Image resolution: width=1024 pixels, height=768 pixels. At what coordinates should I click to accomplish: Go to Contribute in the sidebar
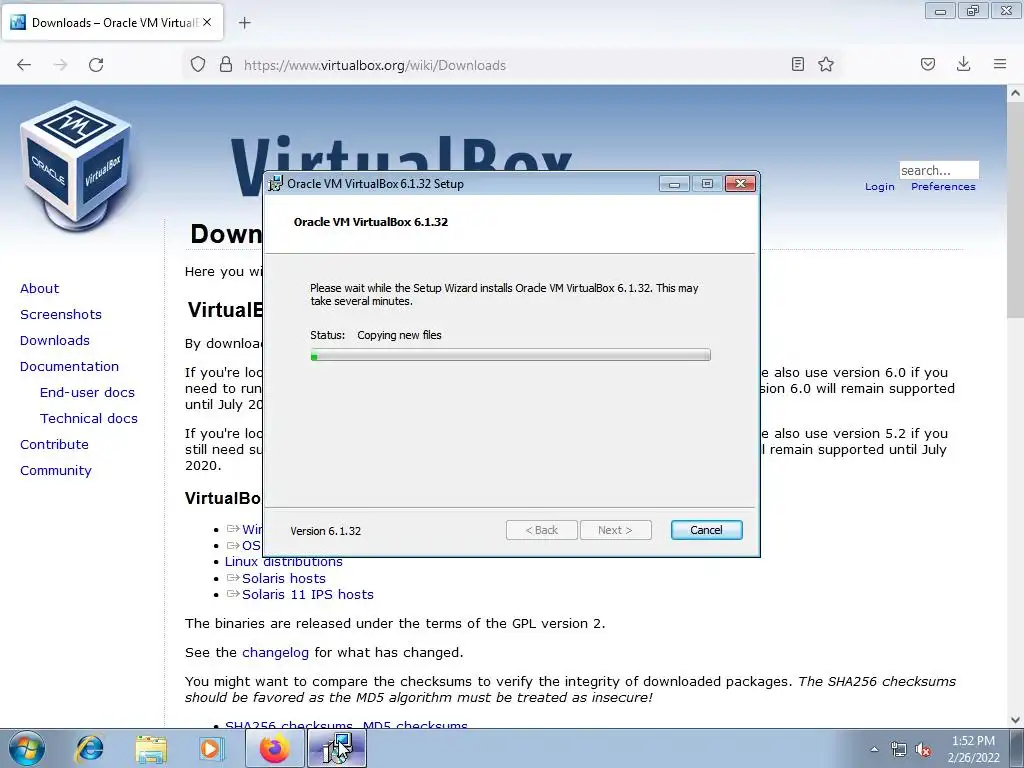point(54,445)
